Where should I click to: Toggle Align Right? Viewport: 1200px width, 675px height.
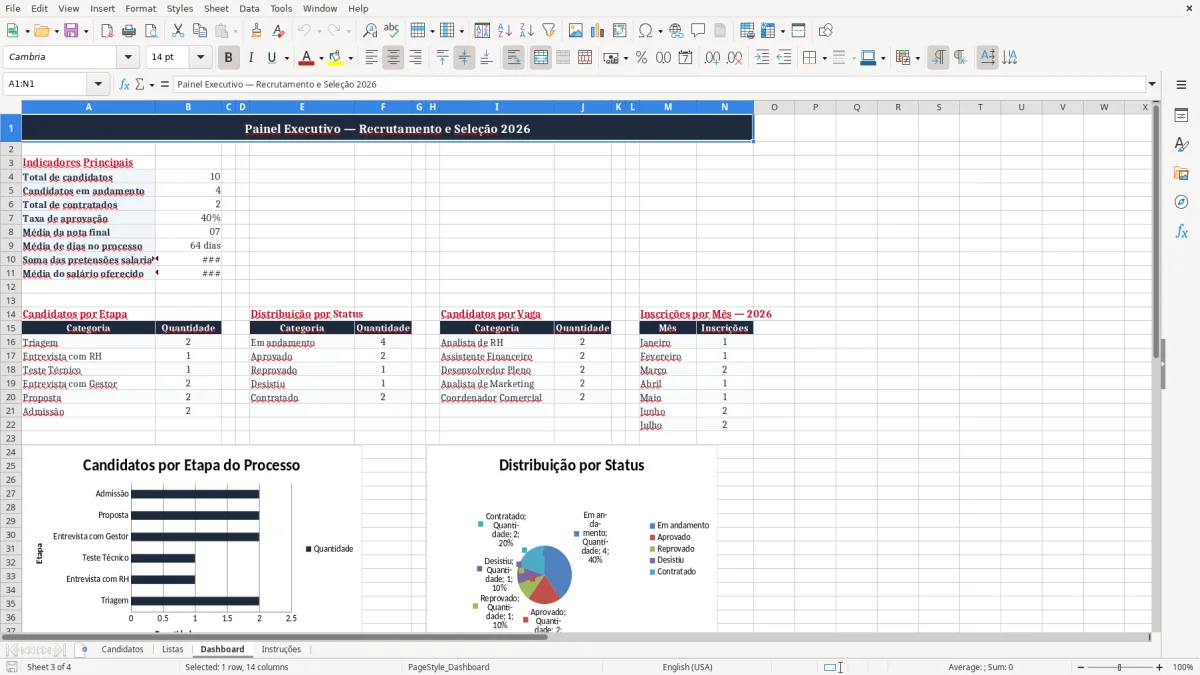click(x=415, y=58)
